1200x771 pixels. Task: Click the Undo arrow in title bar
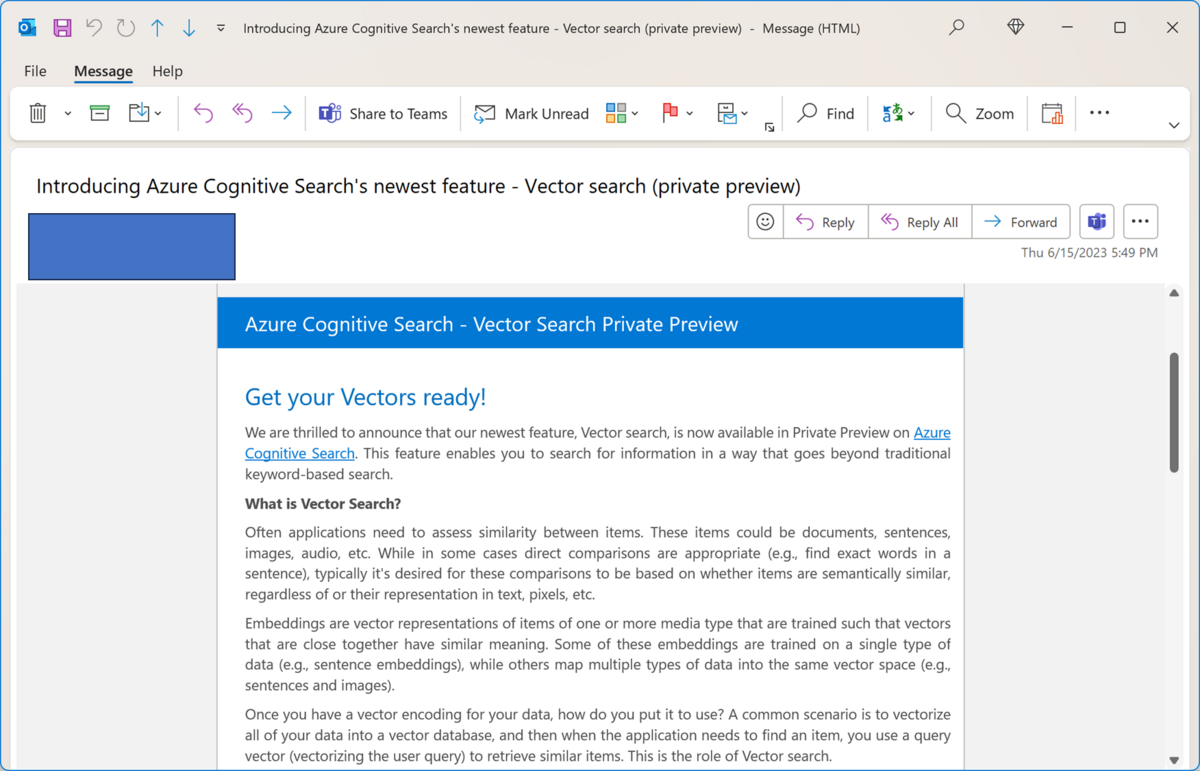94,28
